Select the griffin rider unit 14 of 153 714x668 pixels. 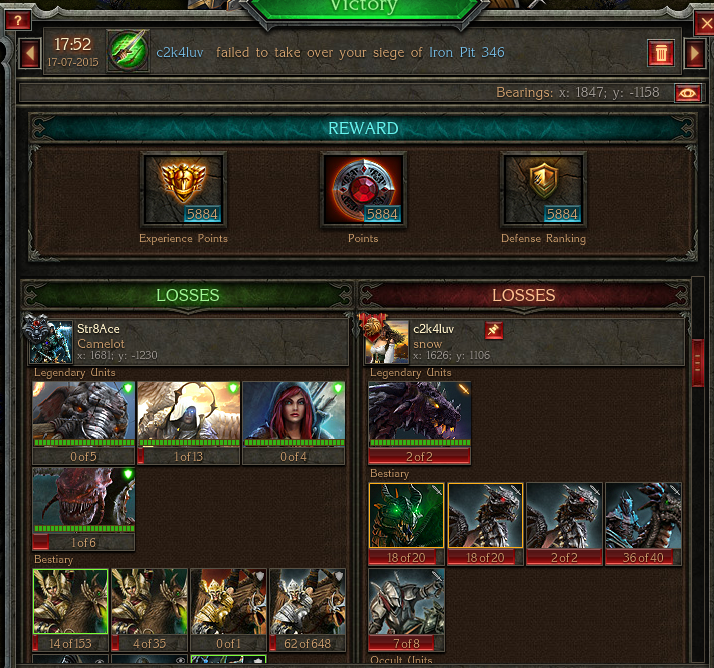pos(71,610)
